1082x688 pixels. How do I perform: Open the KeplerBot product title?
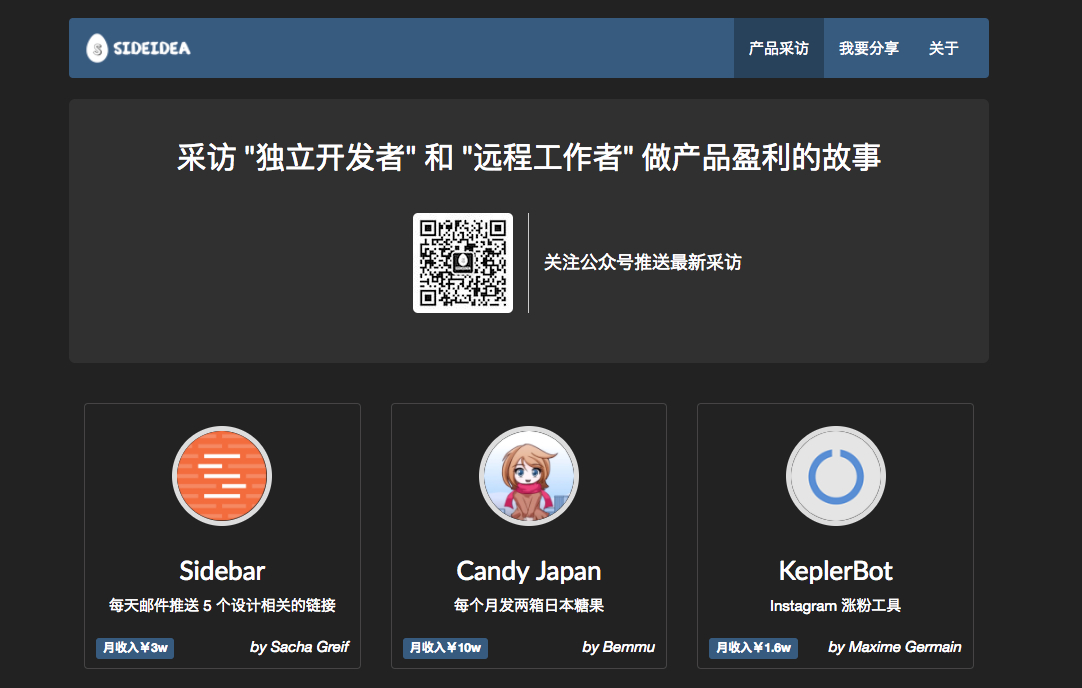836,571
